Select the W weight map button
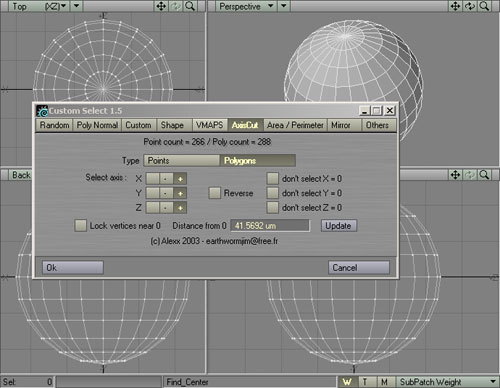Image resolution: width=500 pixels, height=388 pixels. tap(348, 382)
